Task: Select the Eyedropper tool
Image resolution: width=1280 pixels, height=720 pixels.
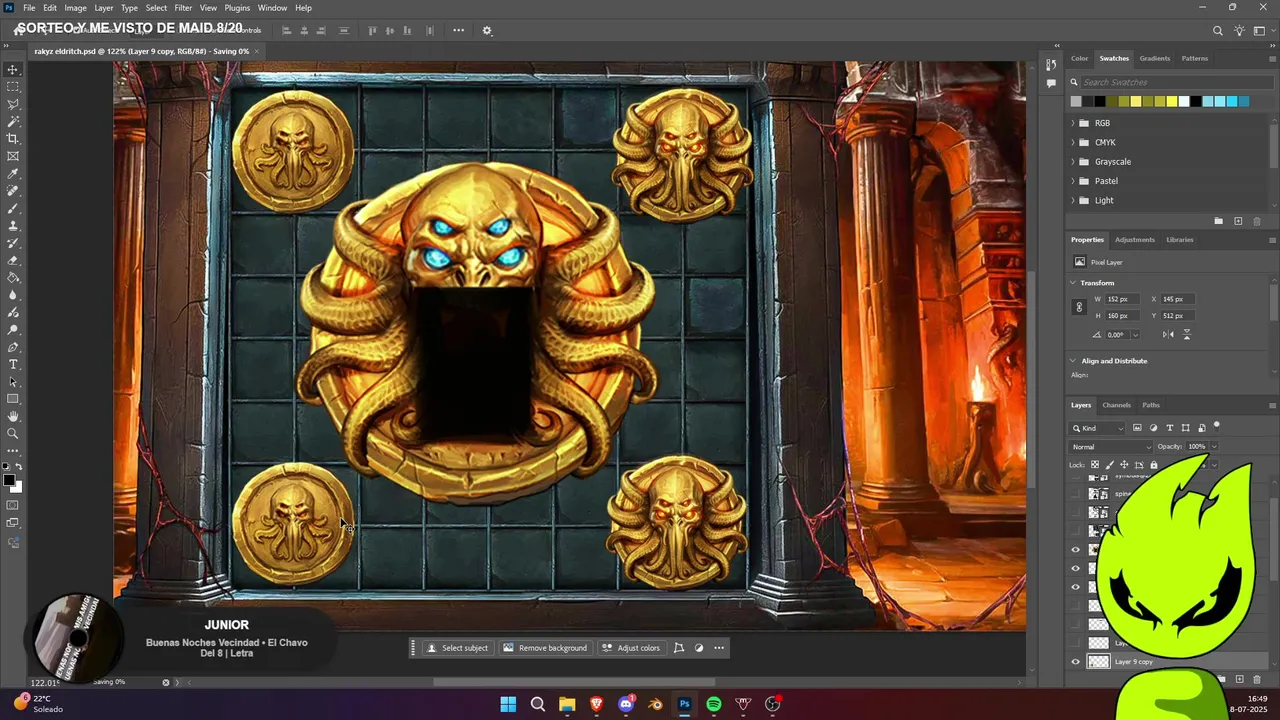Action: (x=13, y=173)
